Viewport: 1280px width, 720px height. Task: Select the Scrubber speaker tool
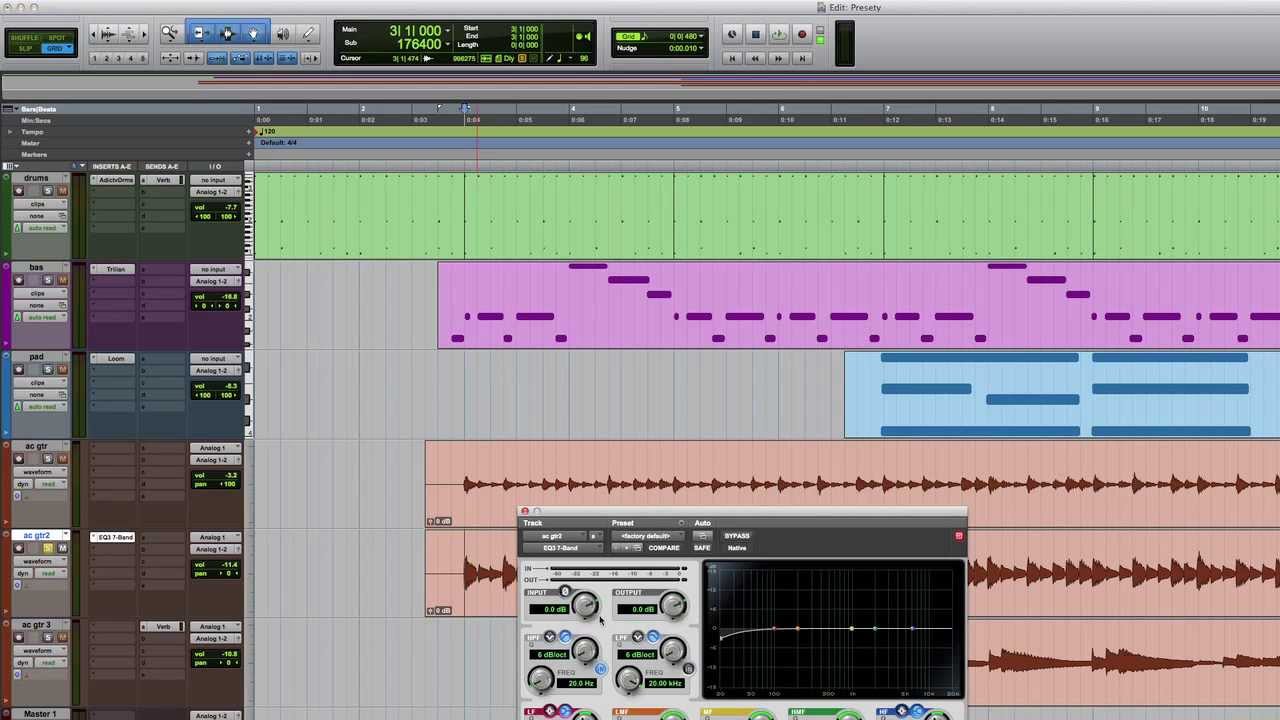(x=283, y=34)
